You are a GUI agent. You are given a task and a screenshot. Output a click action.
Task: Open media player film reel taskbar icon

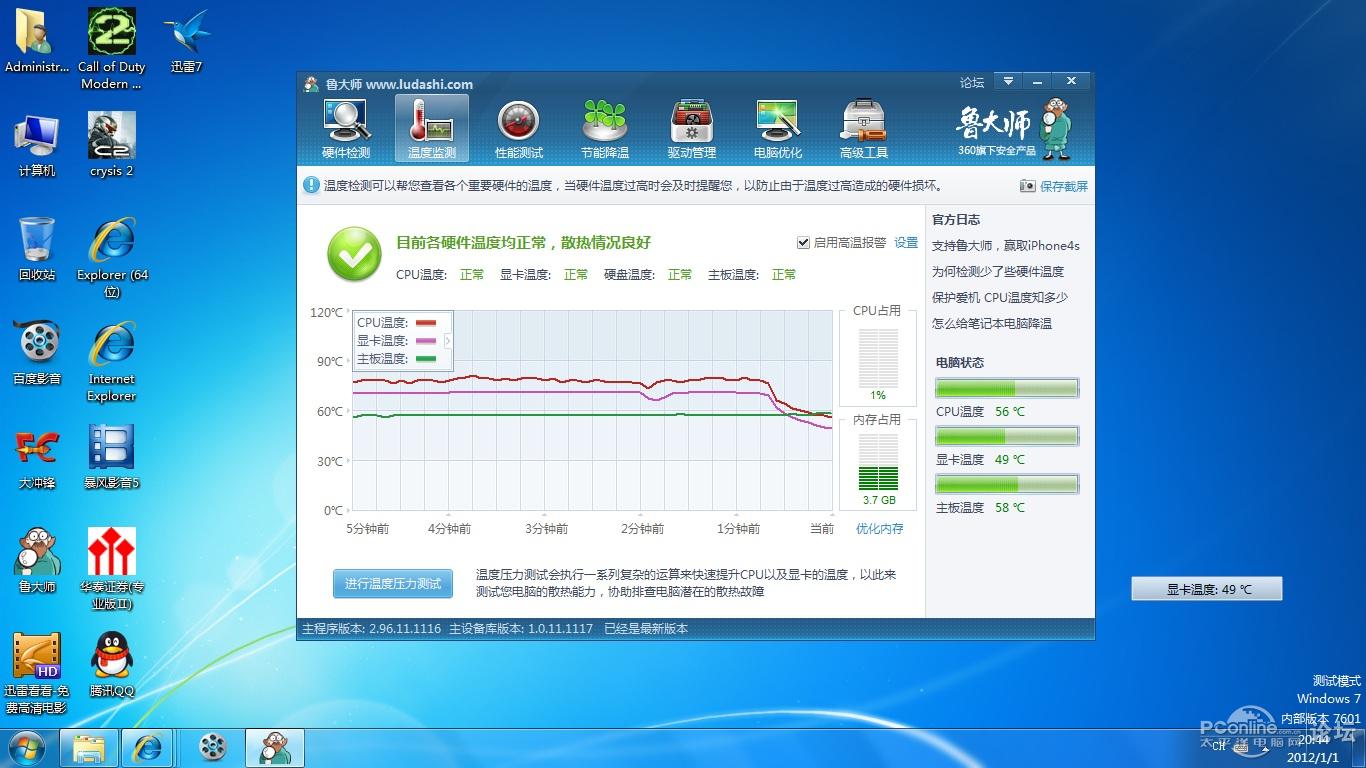tap(212, 747)
